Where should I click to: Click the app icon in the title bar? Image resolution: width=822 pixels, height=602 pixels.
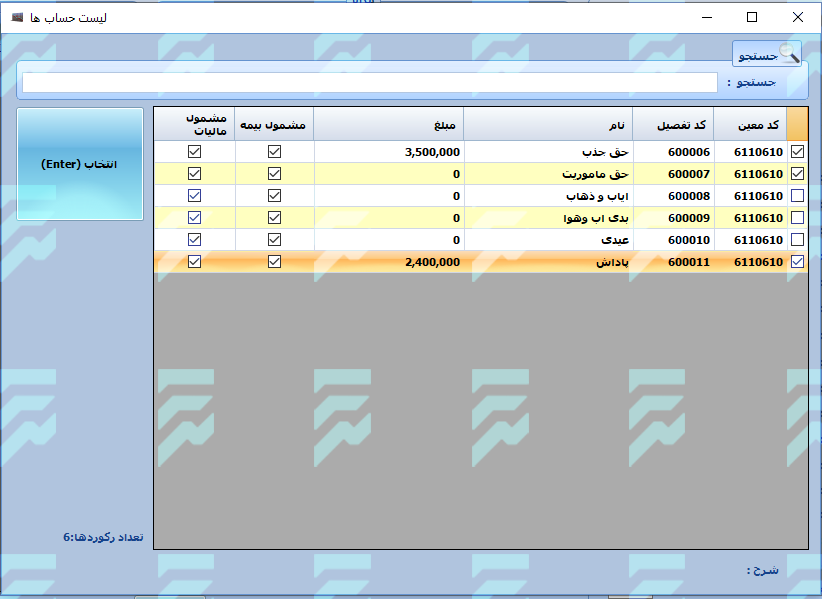(17, 17)
